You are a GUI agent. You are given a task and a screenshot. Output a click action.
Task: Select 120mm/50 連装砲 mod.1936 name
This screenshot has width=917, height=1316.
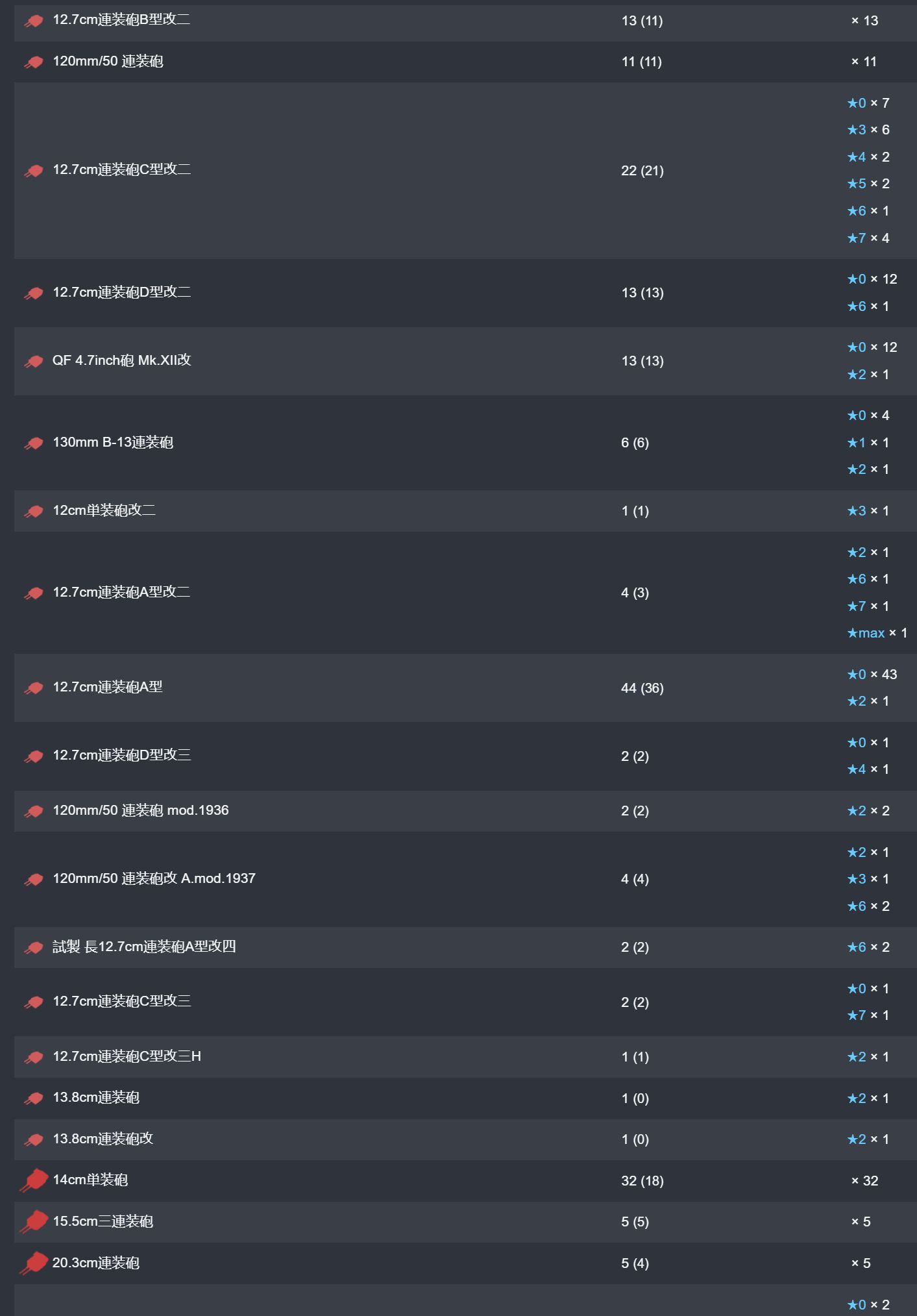click(x=141, y=810)
